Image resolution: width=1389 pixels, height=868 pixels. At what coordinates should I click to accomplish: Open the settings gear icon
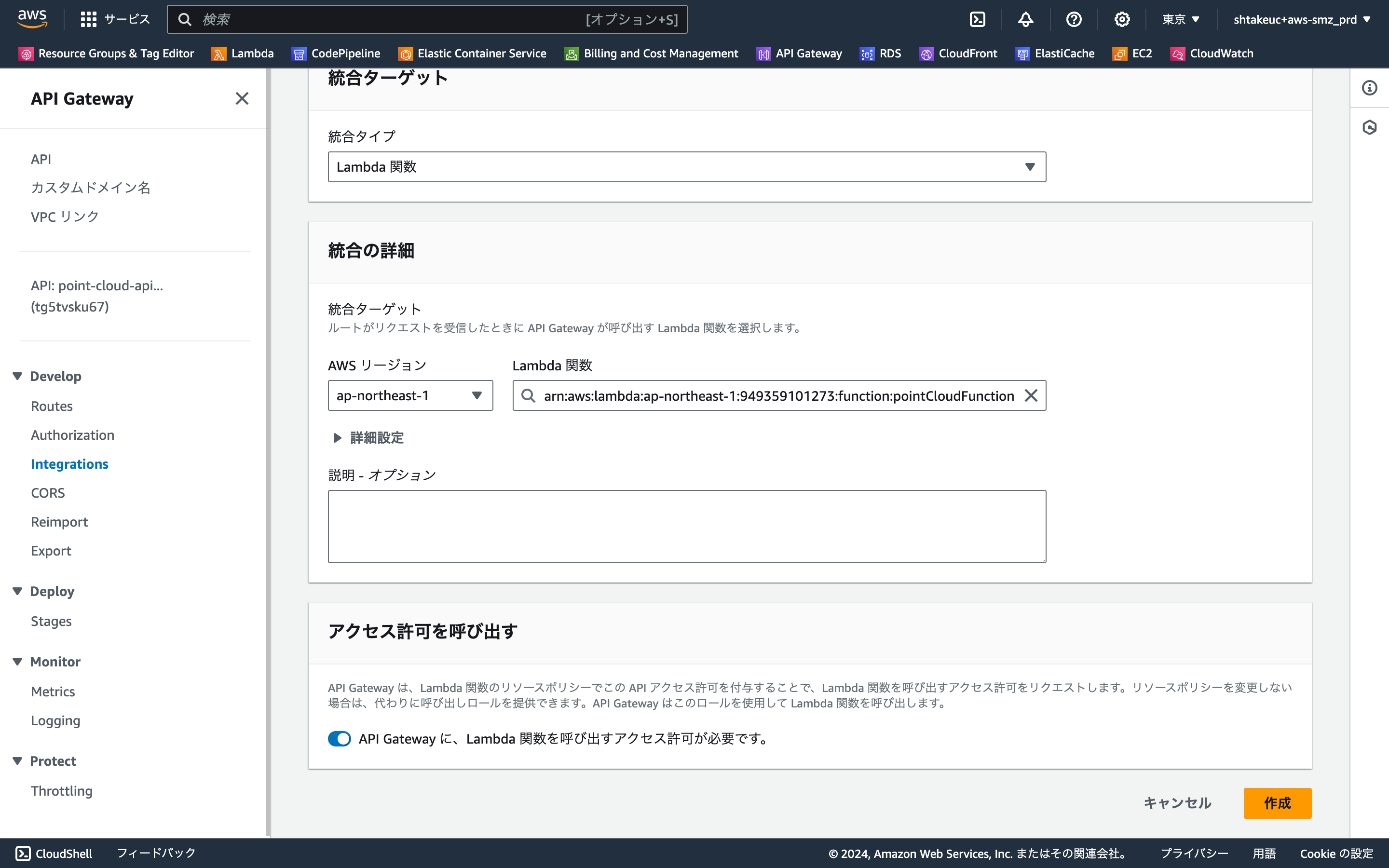(1122, 19)
